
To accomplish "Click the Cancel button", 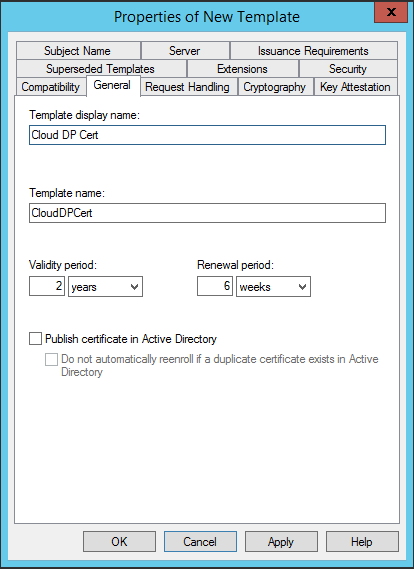I will click(200, 541).
